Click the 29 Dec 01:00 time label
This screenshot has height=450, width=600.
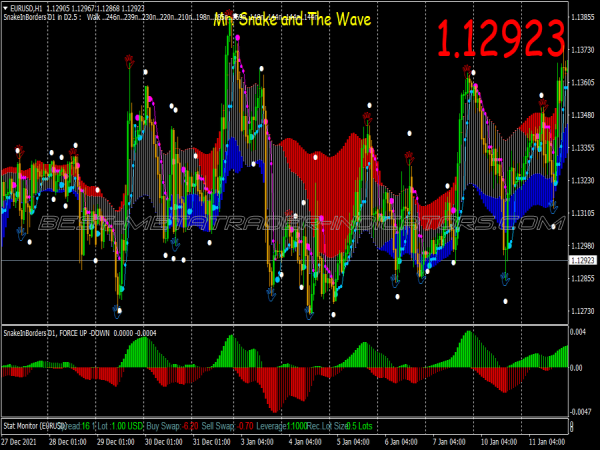coord(116,442)
